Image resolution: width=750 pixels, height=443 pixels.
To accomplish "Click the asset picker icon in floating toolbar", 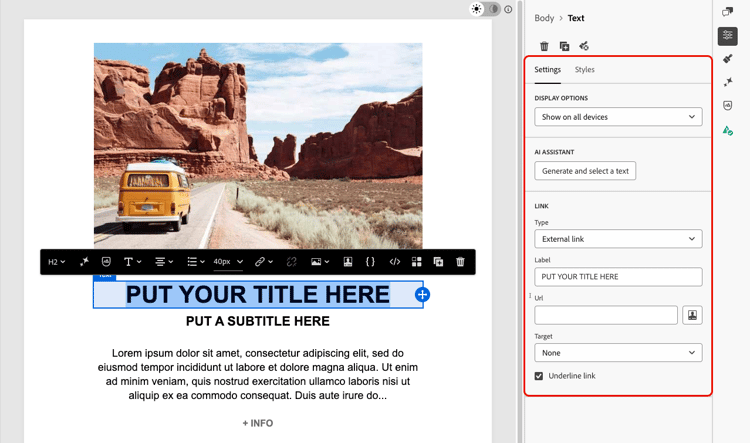I will point(348,262).
